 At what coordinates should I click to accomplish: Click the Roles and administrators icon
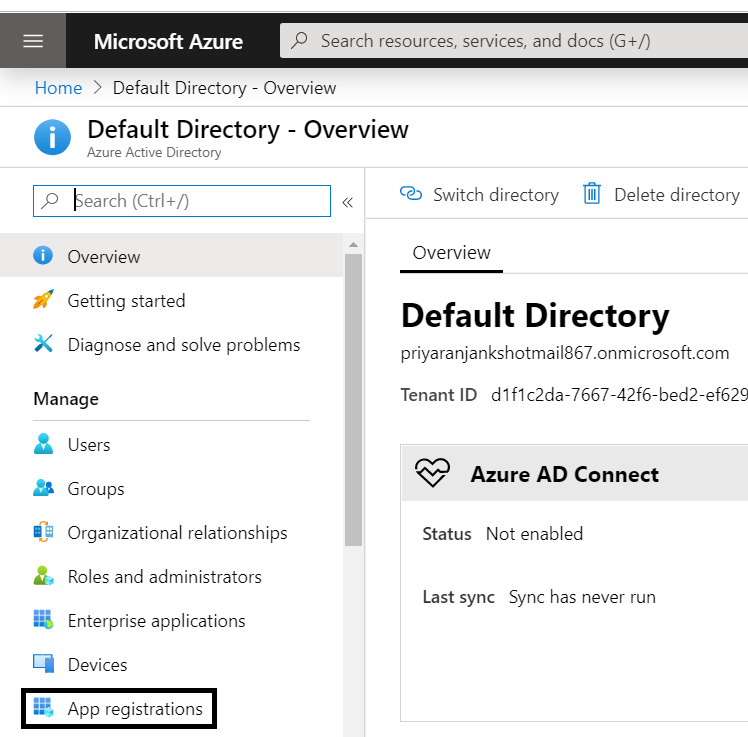[43, 576]
